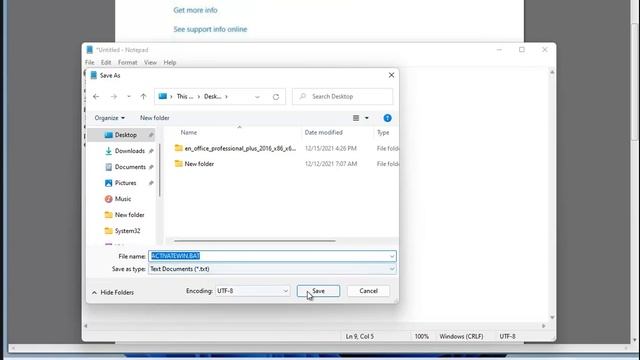The width and height of the screenshot is (640, 360).
Task: Select the en_office_professional_plus_2016 folder
Action: pos(240,149)
